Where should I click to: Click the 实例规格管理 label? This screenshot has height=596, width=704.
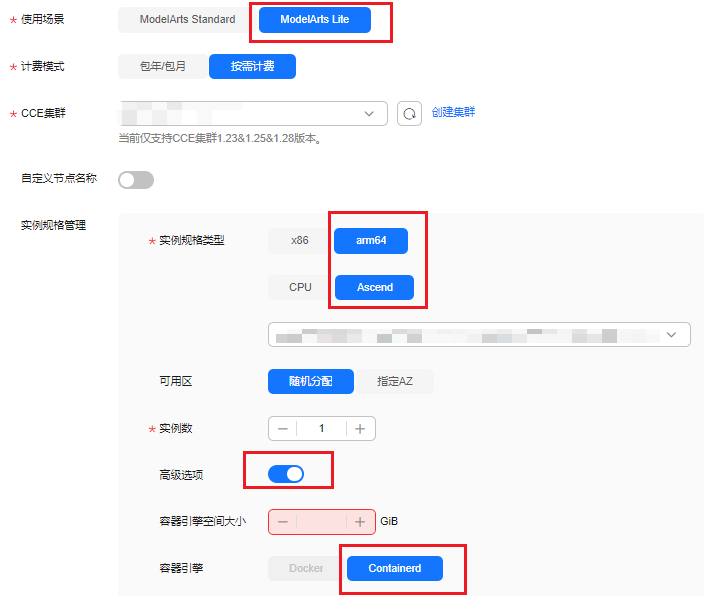pos(53,225)
